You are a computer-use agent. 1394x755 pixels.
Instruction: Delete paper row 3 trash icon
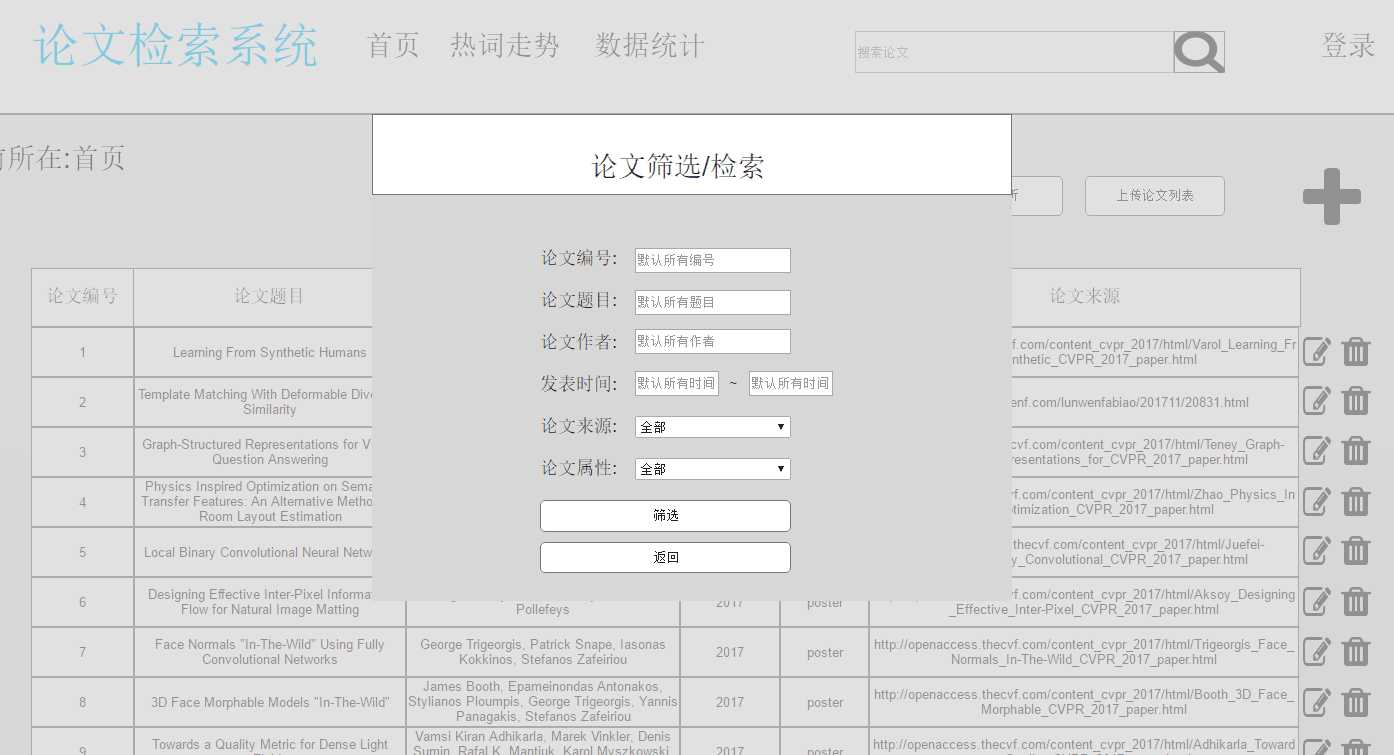[x=1356, y=451]
